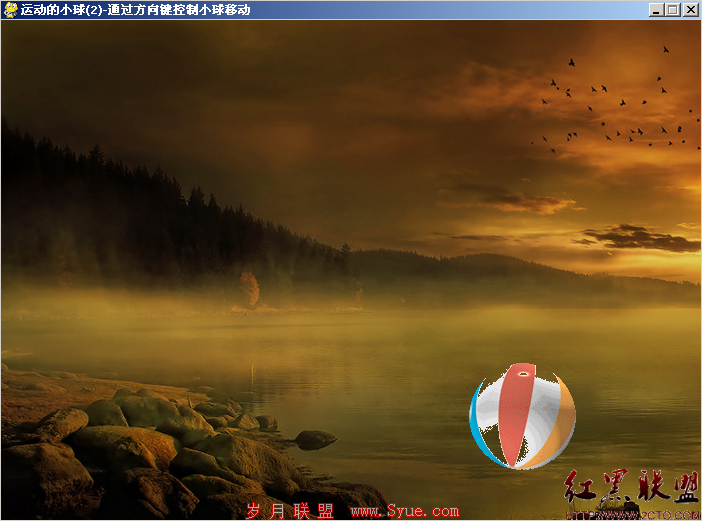Click the topmost bird in the sky
The height and width of the screenshot is (521, 702).
666,49
